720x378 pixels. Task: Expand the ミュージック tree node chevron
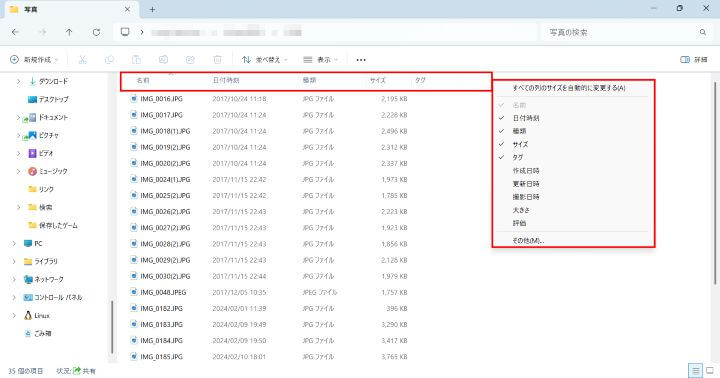[18, 171]
